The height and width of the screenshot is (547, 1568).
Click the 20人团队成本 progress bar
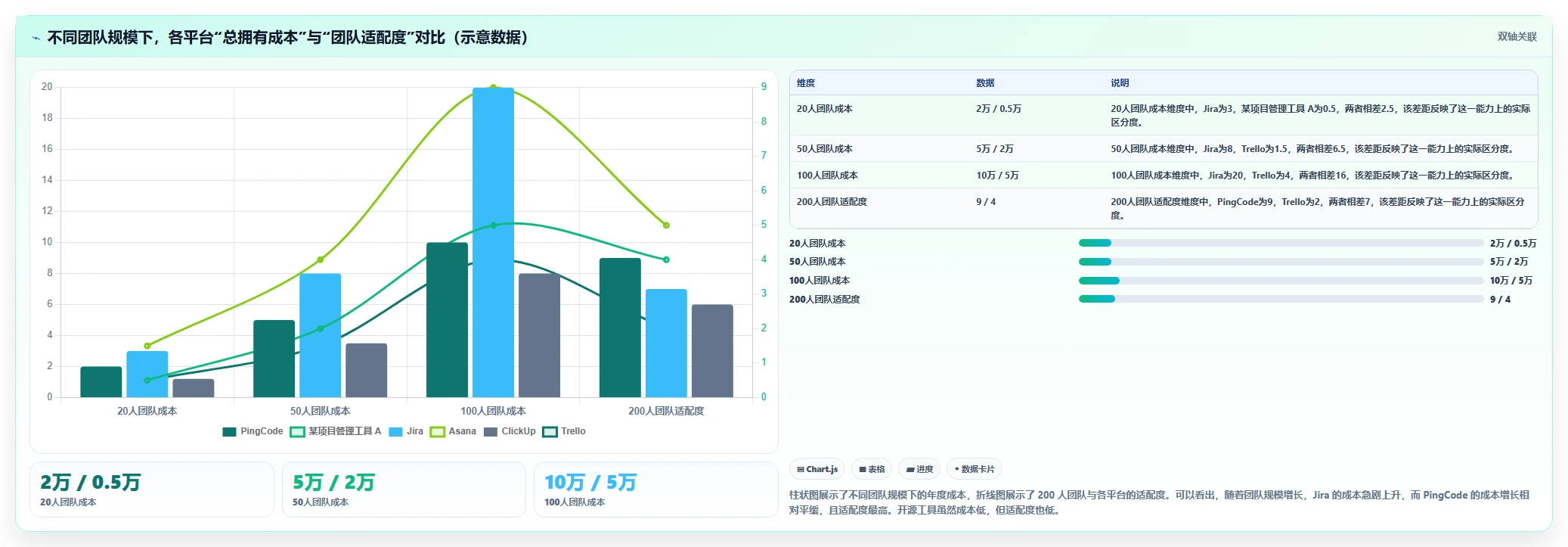coord(1281,243)
